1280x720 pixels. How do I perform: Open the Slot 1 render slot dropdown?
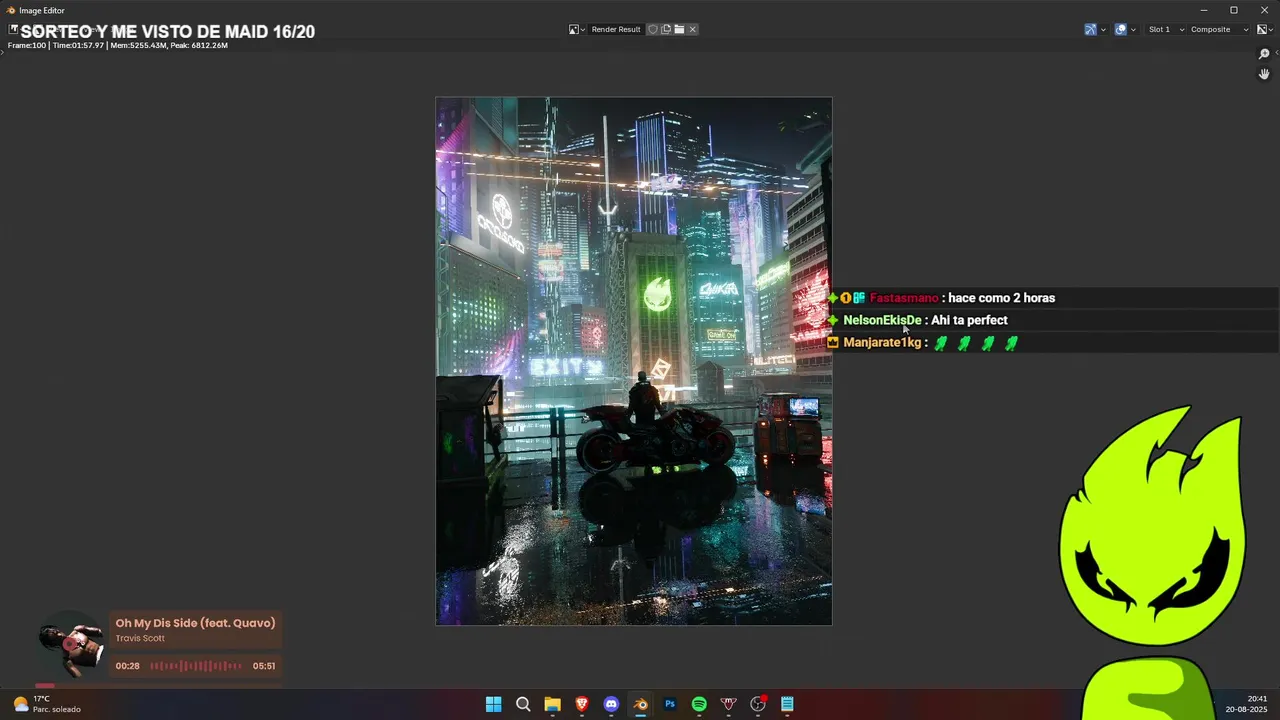pyautogui.click(x=1165, y=29)
